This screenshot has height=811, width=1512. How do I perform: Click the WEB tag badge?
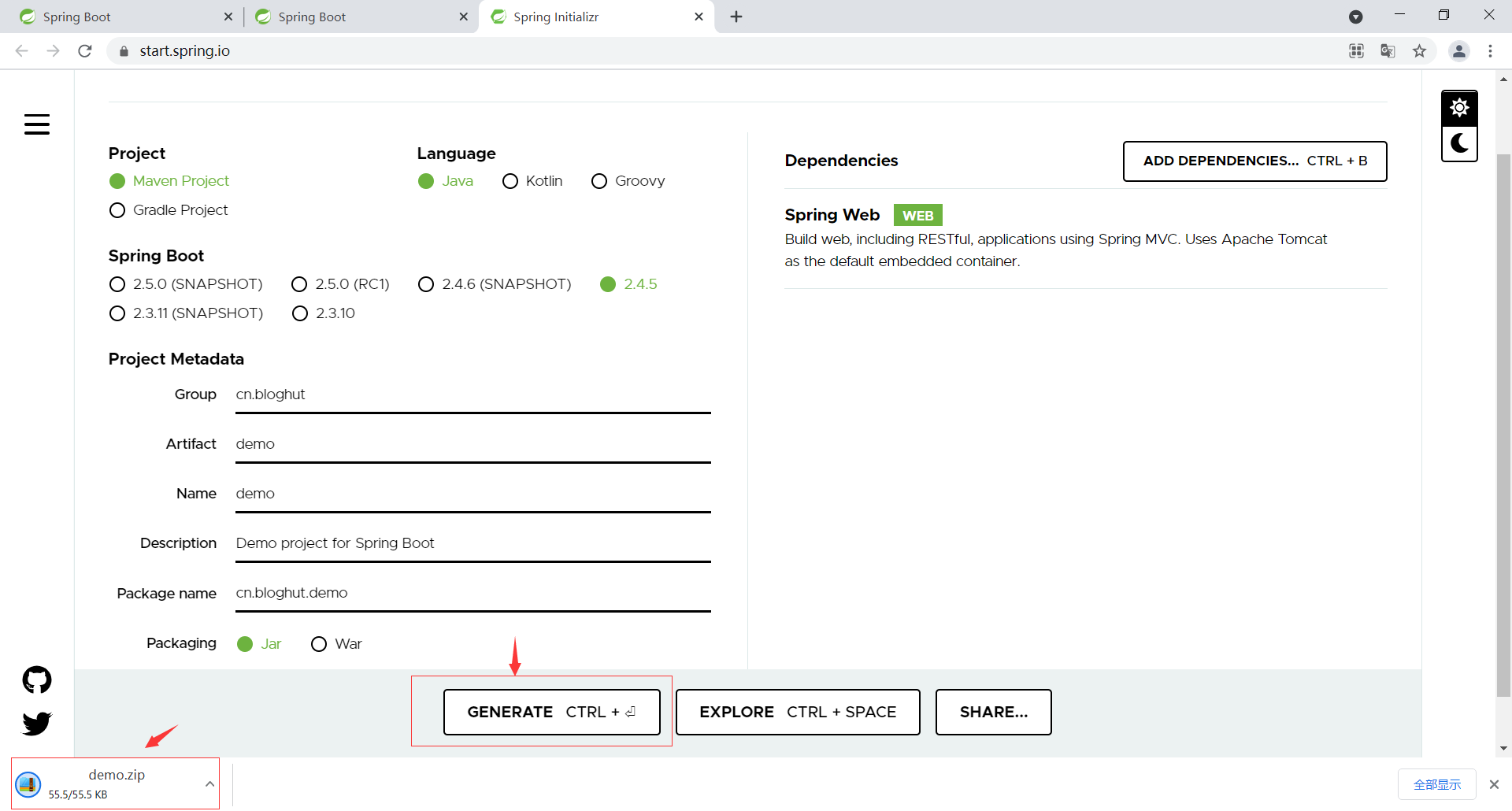point(917,215)
